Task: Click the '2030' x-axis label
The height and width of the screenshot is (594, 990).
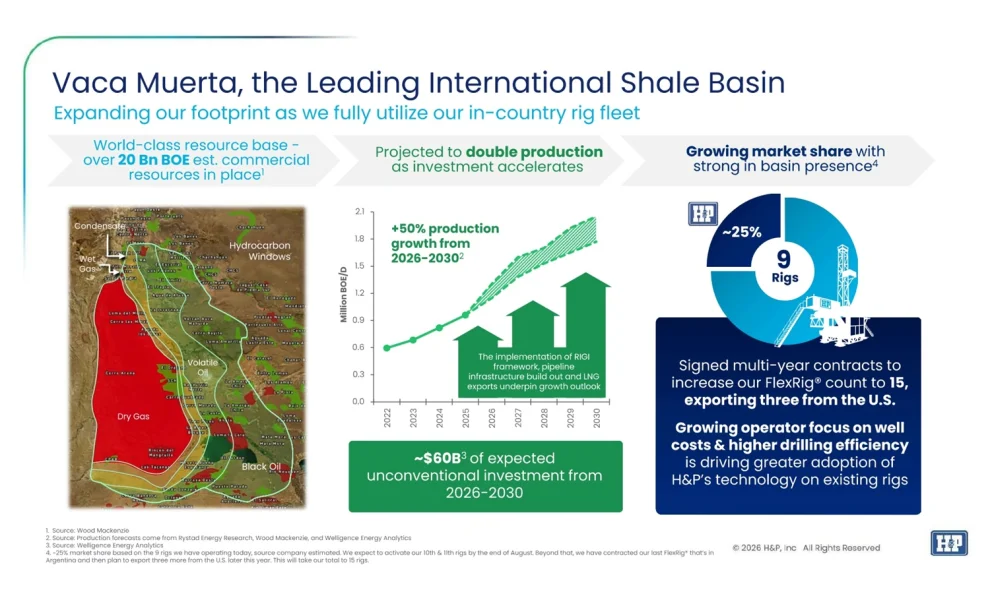Action: pos(597,418)
